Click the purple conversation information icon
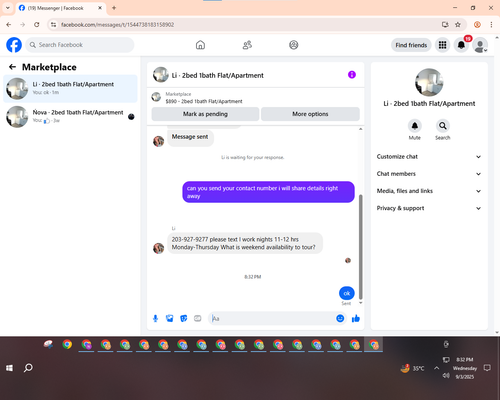 [x=352, y=75]
